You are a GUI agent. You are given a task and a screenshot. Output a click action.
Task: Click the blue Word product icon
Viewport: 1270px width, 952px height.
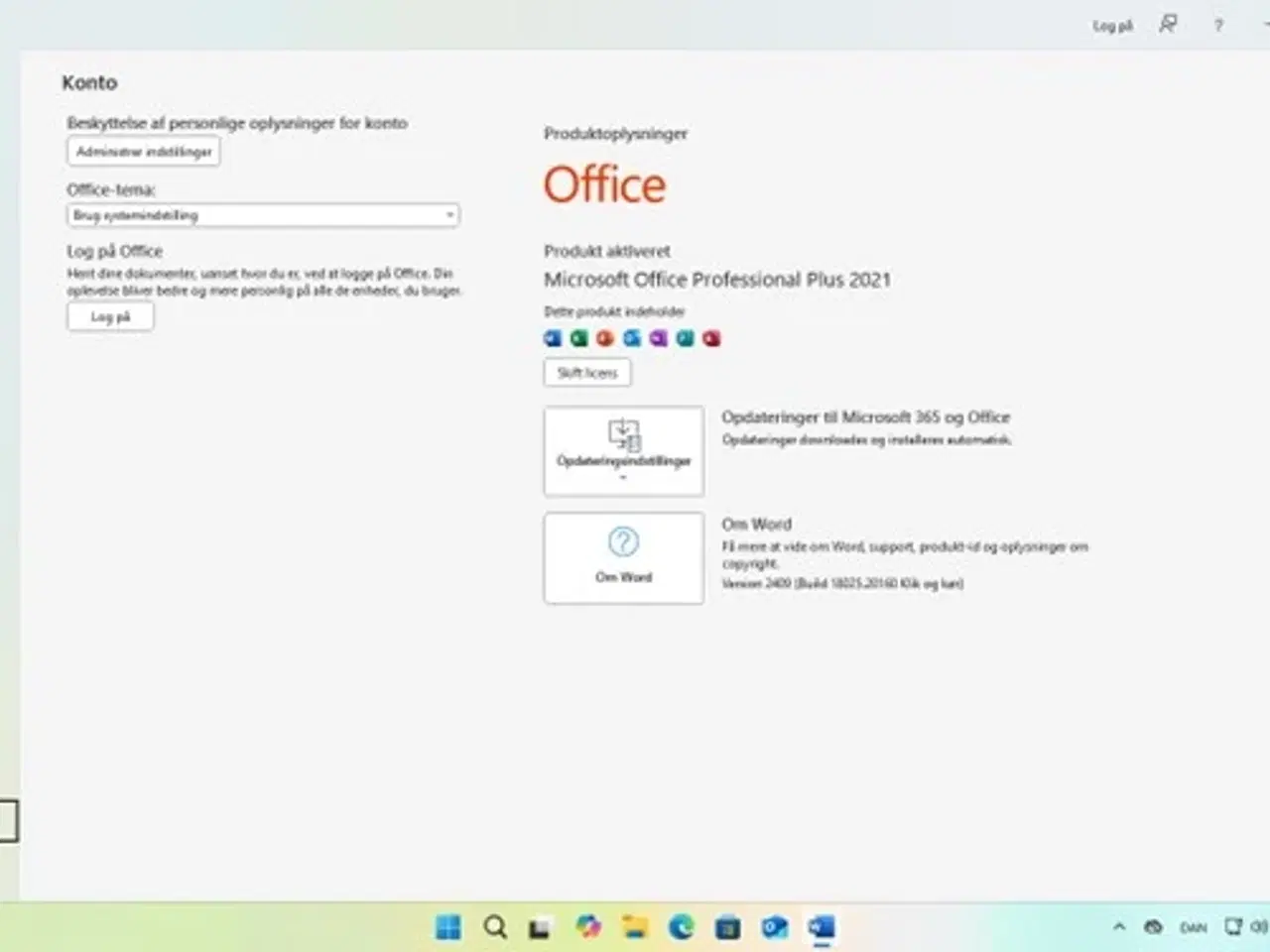(x=553, y=338)
